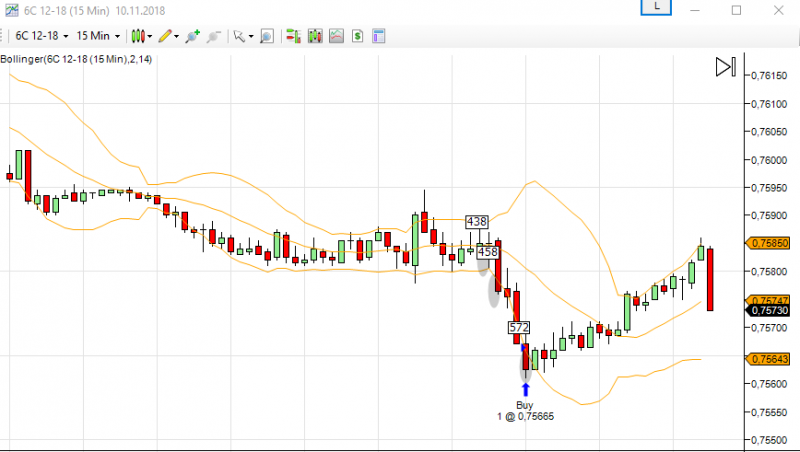The image size is (800, 452).
Task: Activate the zoom frame tool
Action: pos(267,36)
